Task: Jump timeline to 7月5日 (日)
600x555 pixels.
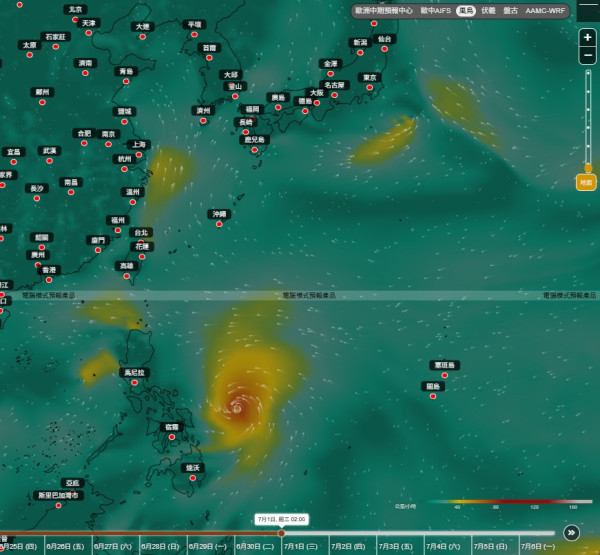Action: pyautogui.click(x=491, y=546)
